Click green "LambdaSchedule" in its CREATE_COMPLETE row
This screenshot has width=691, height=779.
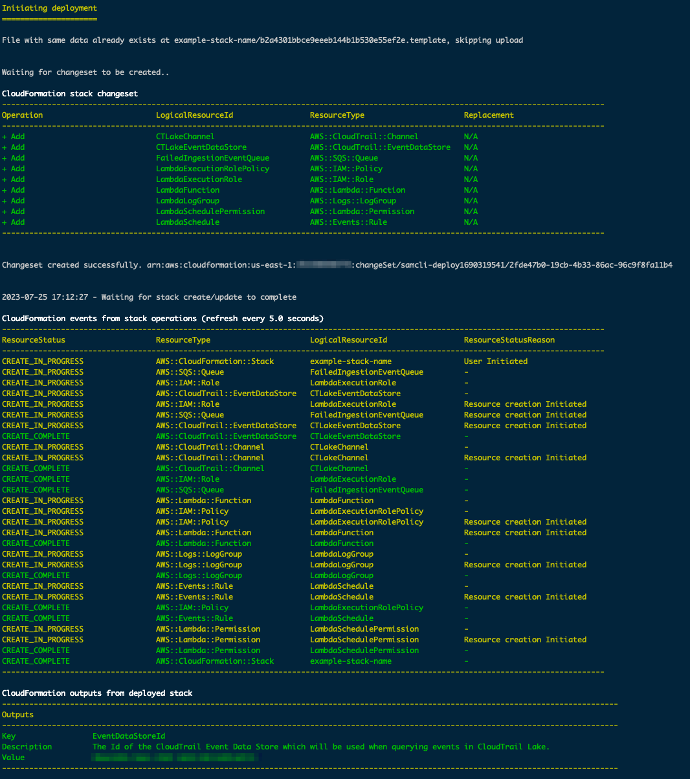pyautogui.click(x=342, y=619)
